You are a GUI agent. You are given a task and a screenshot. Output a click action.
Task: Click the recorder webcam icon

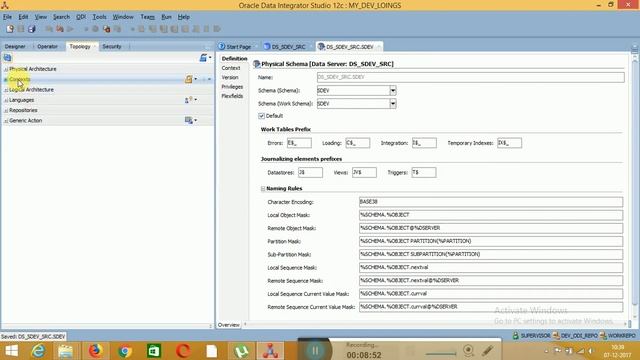pyautogui.click(x=469, y=350)
